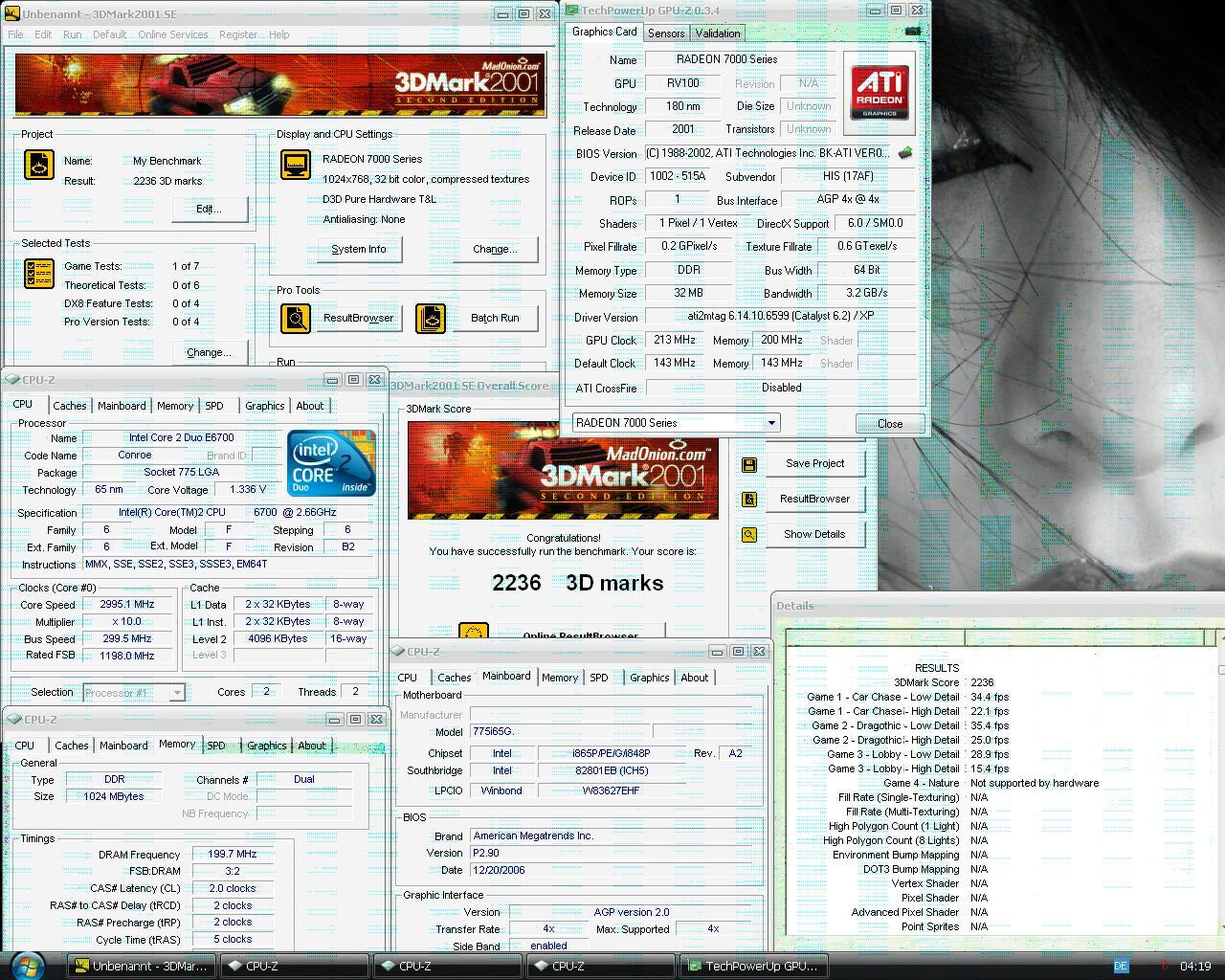
Task: Select the About tab in mainboard CPU-Z window
Action: click(695, 678)
